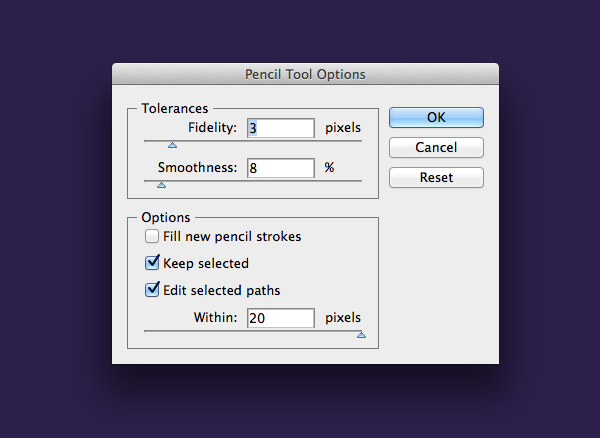Click the percent sign beside Smoothness field
The width and height of the screenshot is (600, 438).
pos(329,168)
